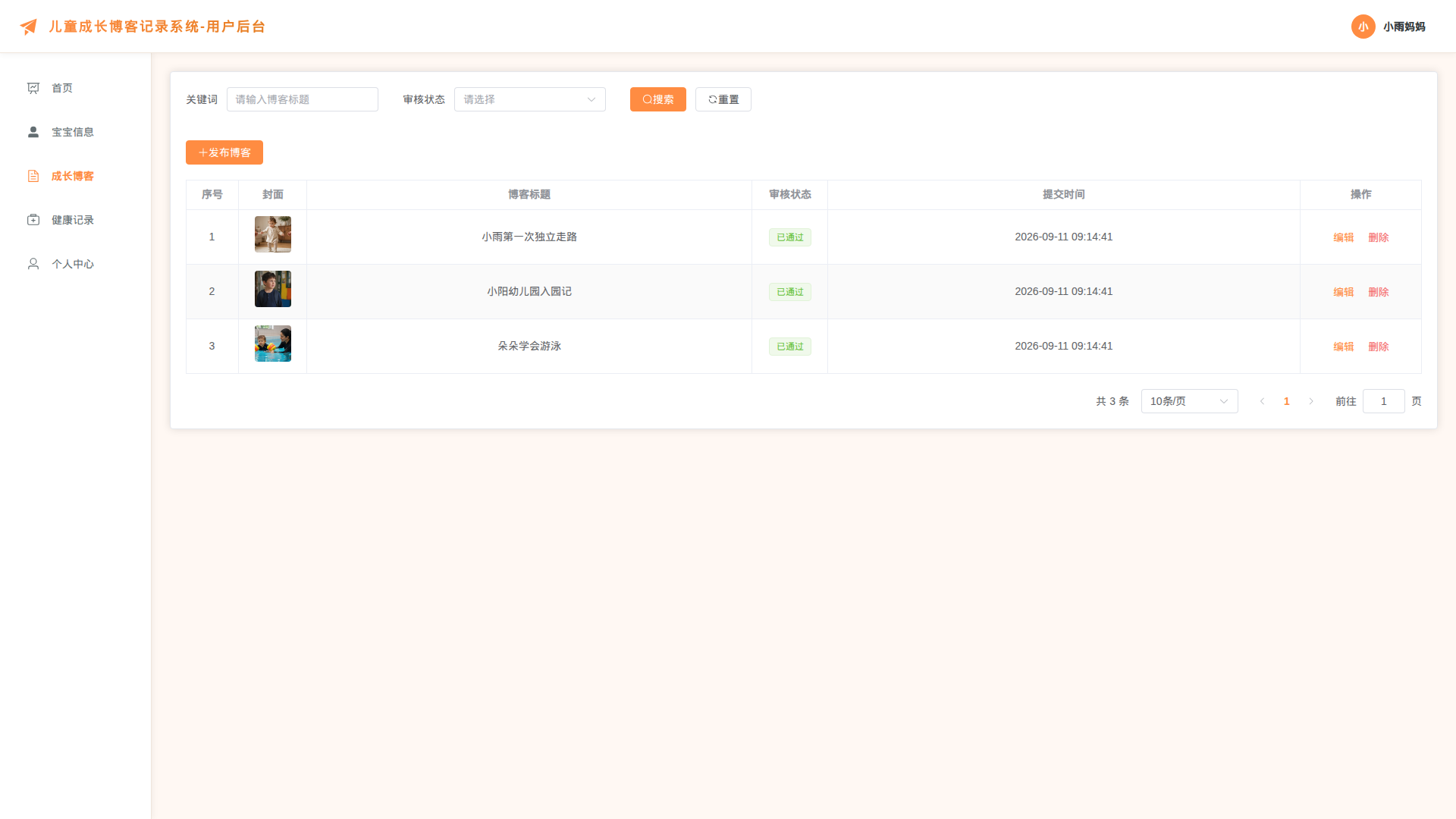Open 健康记录 menu item

point(75,220)
